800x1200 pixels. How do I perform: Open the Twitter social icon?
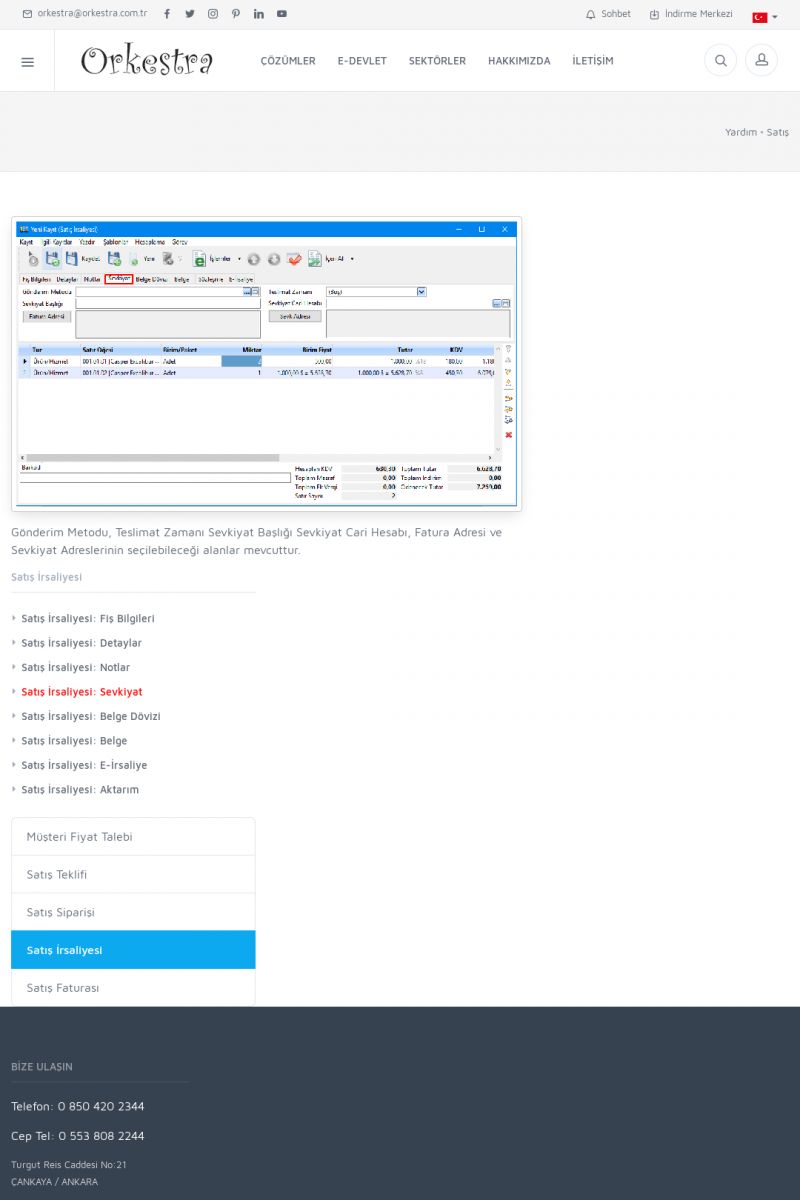click(190, 14)
